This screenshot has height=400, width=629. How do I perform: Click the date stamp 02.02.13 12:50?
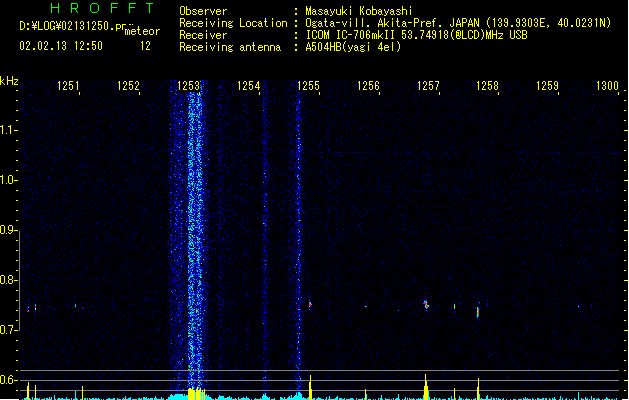point(61,46)
